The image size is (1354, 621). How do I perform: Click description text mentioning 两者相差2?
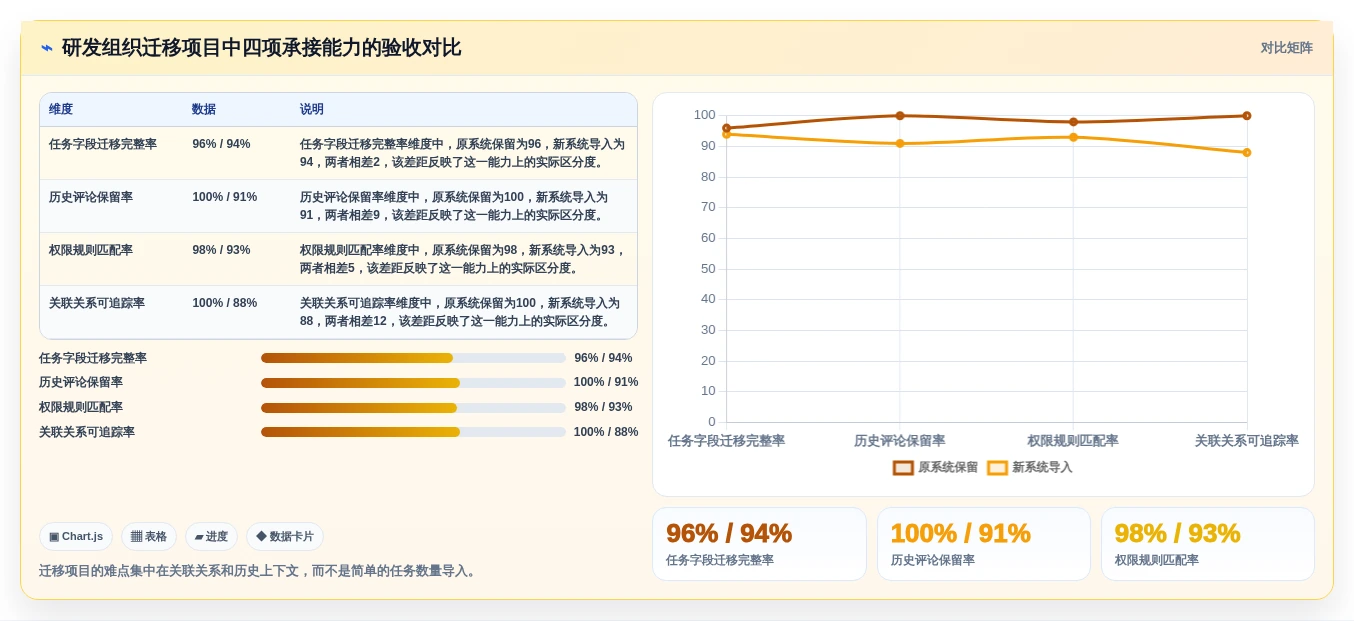(x=463, y=153)
